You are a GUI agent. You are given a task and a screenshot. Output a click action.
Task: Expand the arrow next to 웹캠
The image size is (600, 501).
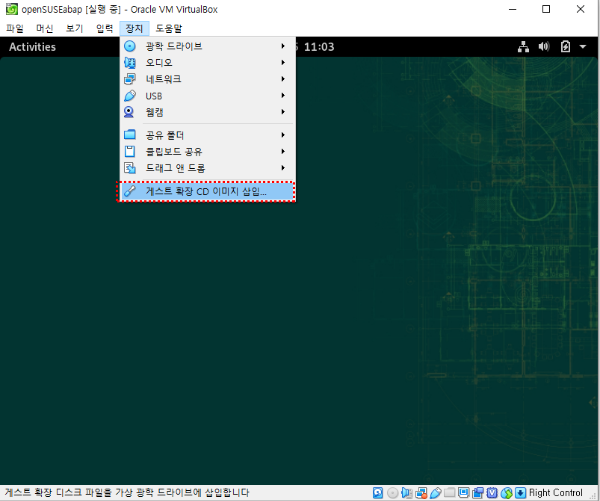pyautogui.click(x=283, y=112)
